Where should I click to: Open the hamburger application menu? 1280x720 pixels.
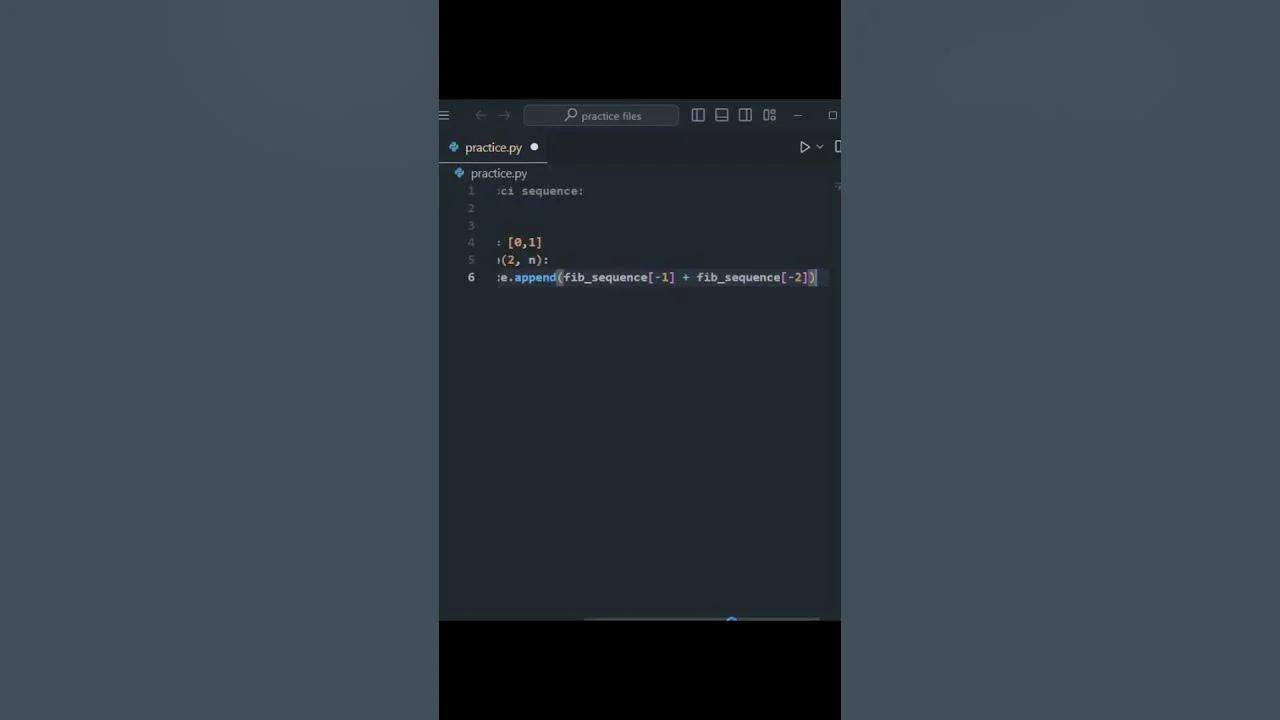(444, 116)
